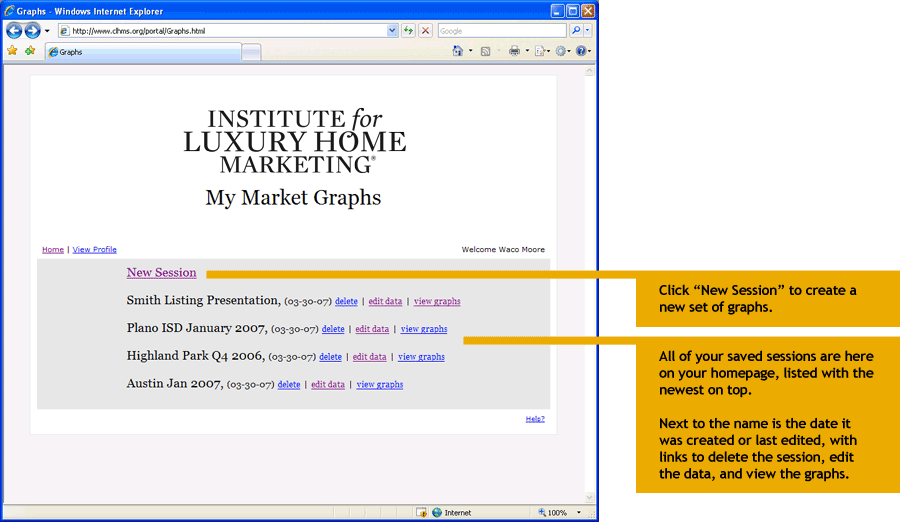Open a new blank tab

tap(251, 52)
